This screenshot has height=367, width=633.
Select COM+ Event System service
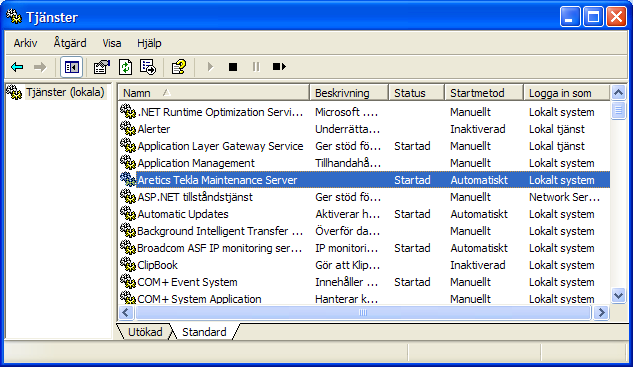click(187, 282)
